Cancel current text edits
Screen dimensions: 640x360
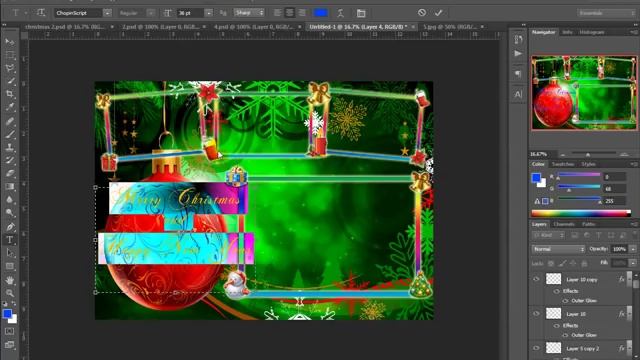(422, 13)
